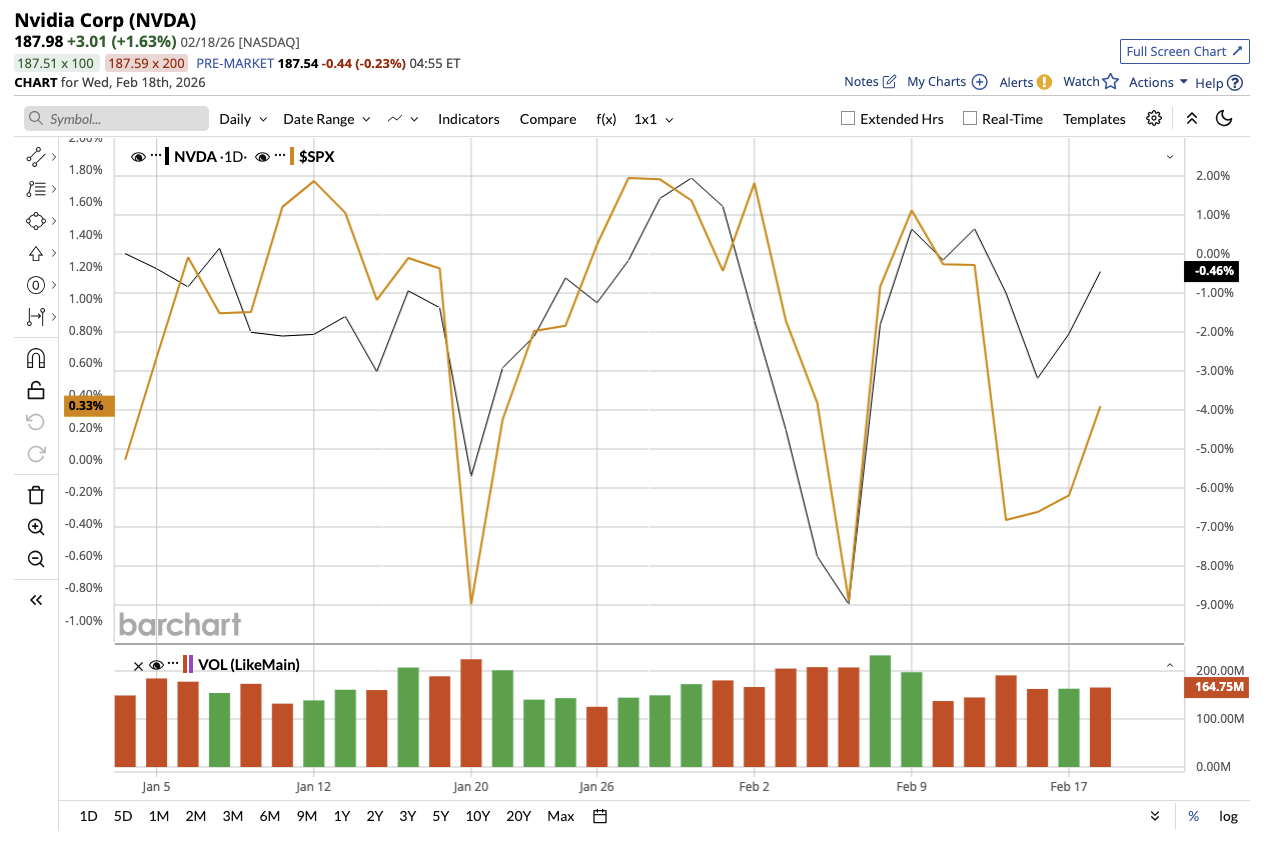Open the Alerts link
This screenshot has width=1286, height=856.
[x=1026, y=82]
